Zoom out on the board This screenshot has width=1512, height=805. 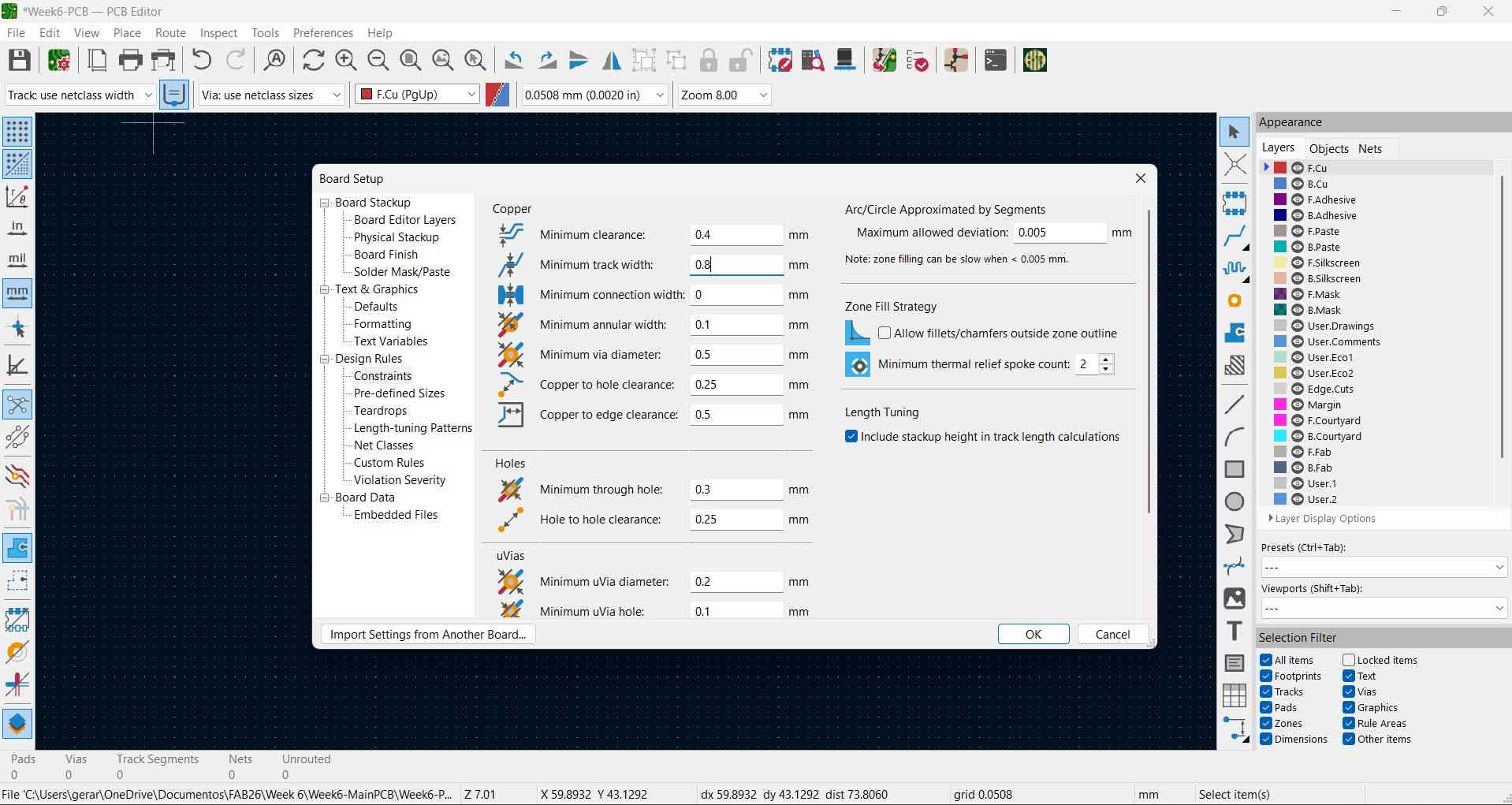coord(378,61)
